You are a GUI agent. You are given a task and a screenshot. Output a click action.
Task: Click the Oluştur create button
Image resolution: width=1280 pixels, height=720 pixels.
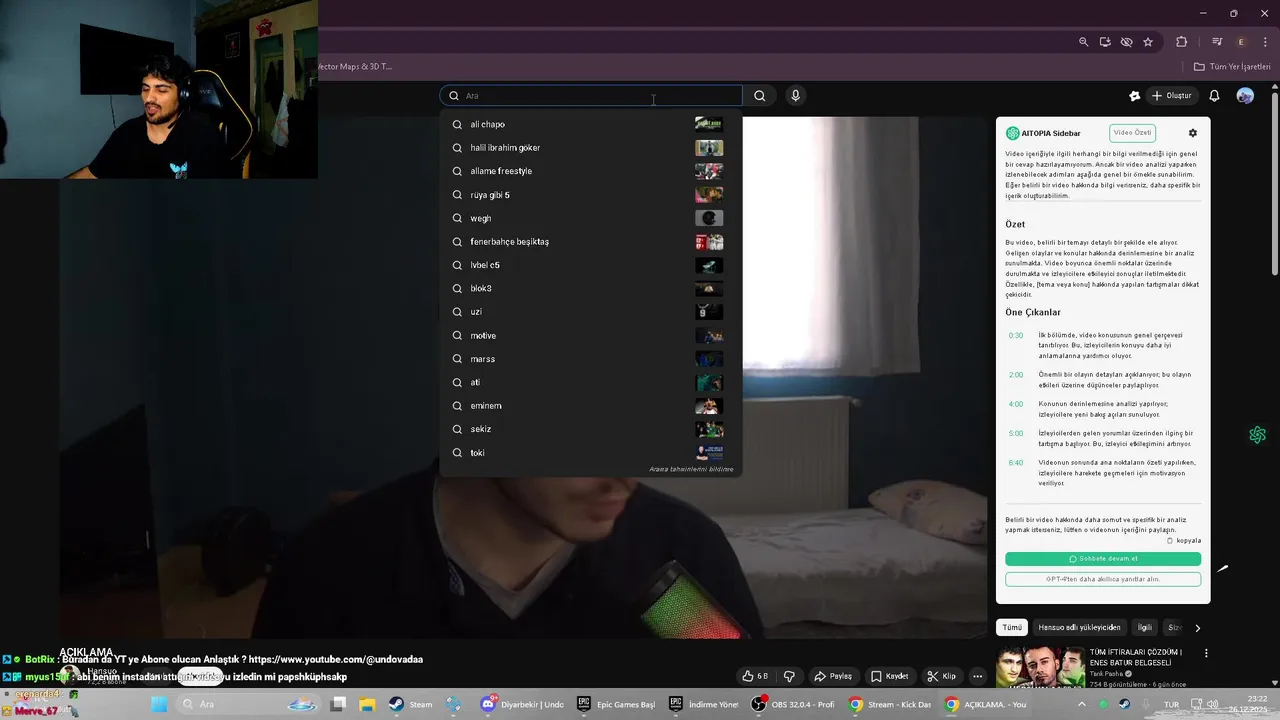1172,96
